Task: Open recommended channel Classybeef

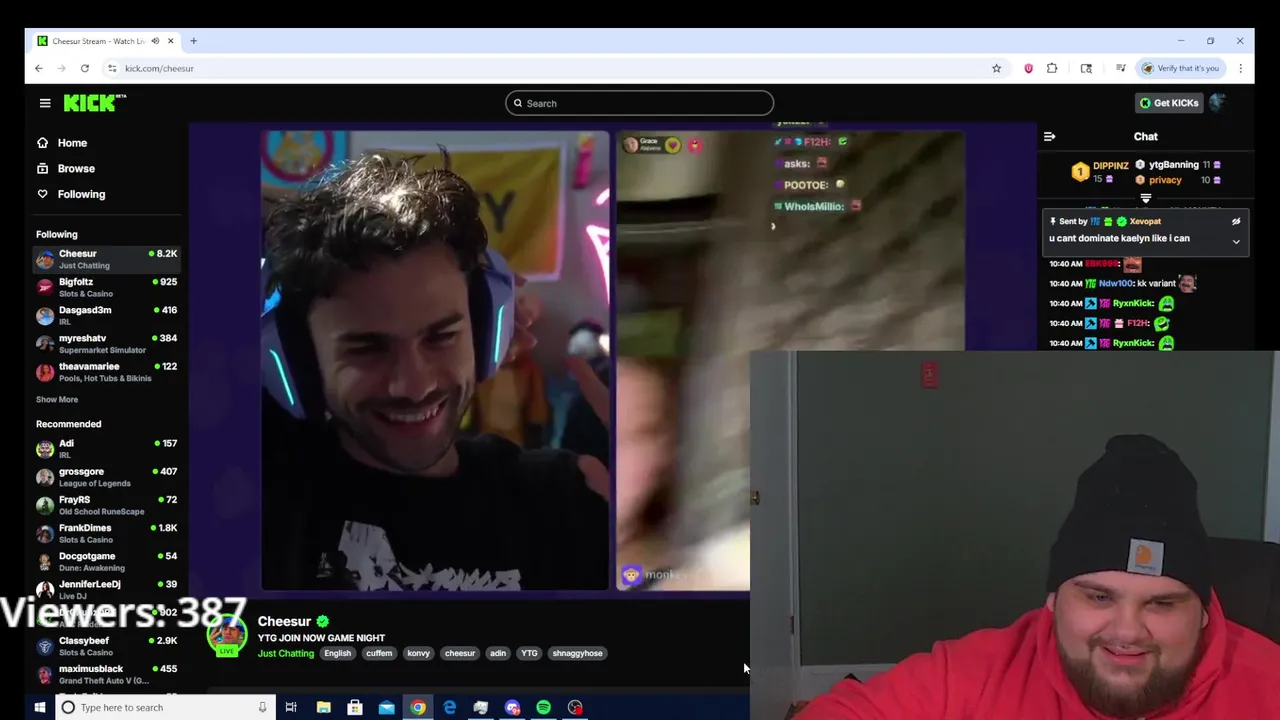Action: click(x=107, y=646)
